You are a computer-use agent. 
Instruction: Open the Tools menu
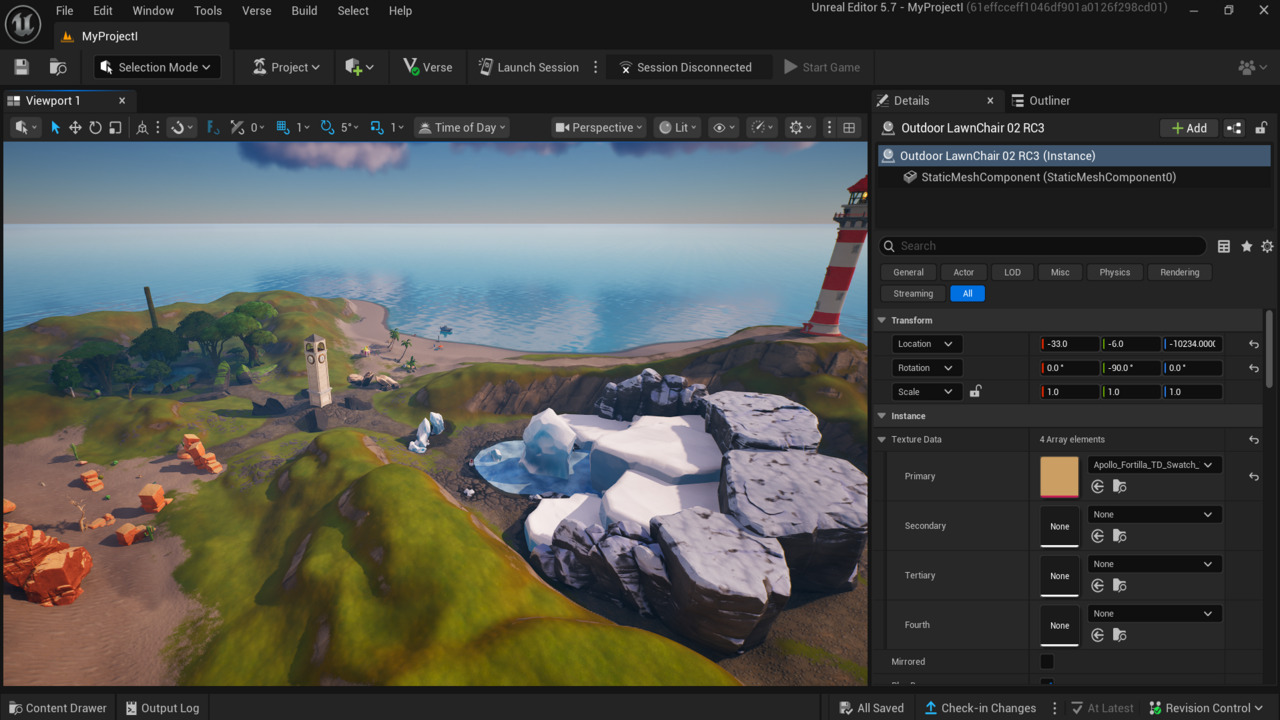pos(208,10)
